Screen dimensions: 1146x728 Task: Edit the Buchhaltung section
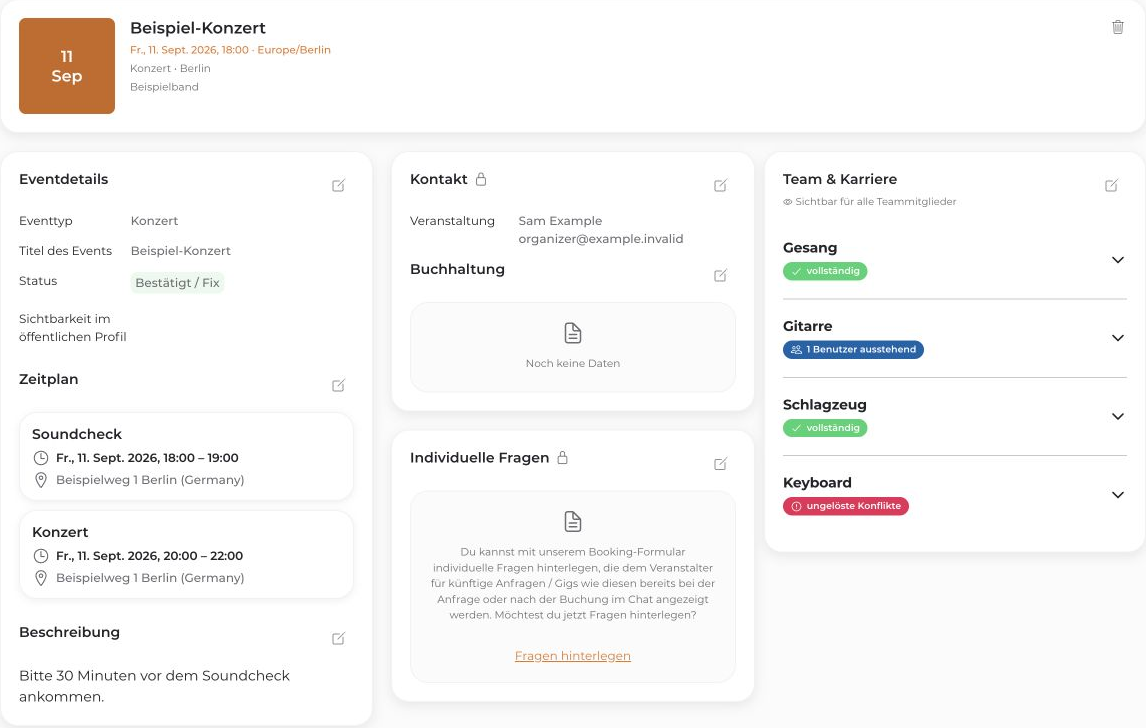[x=721, y=276]
